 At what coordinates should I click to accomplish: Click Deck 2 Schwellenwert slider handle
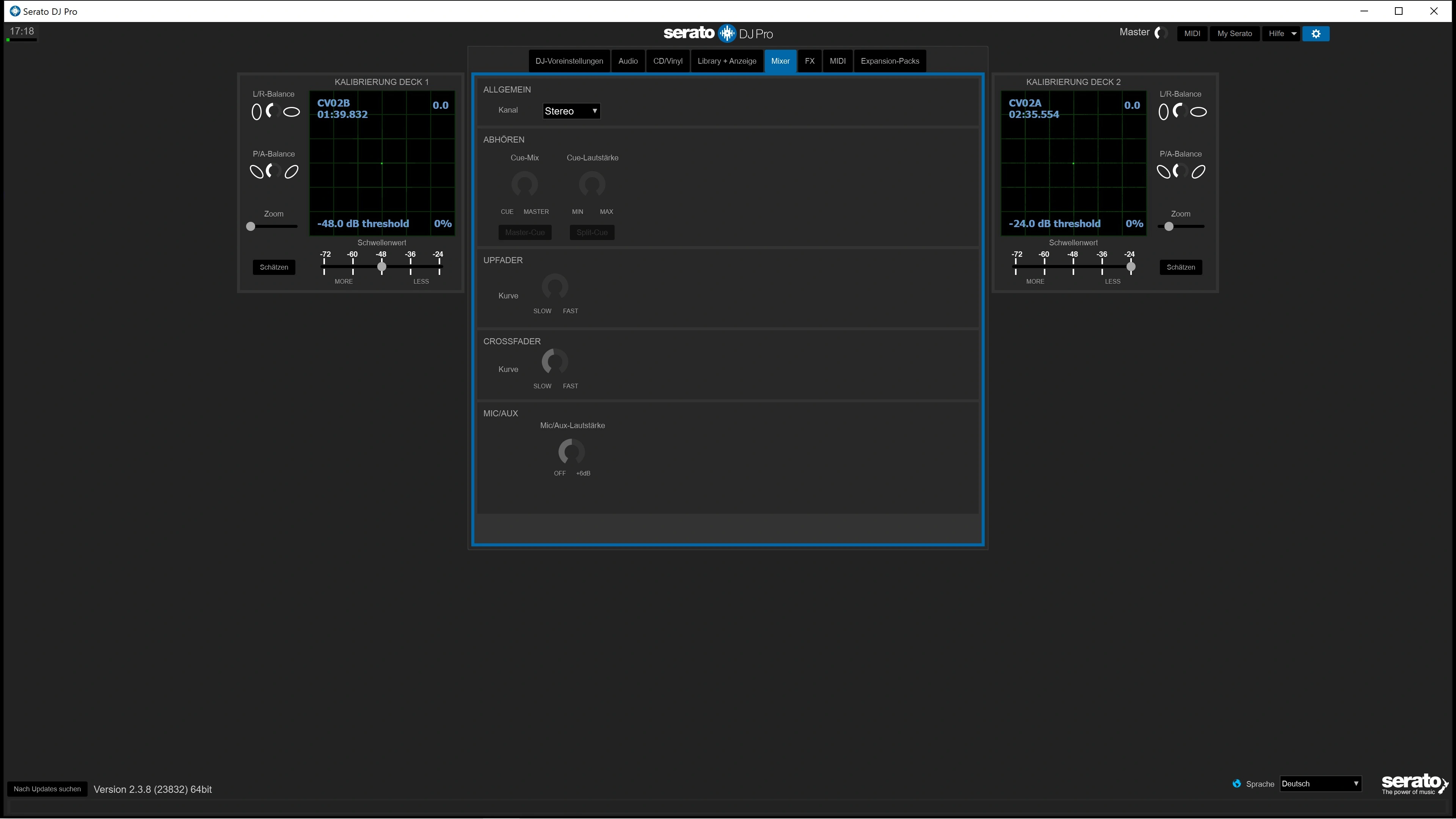1130,267
